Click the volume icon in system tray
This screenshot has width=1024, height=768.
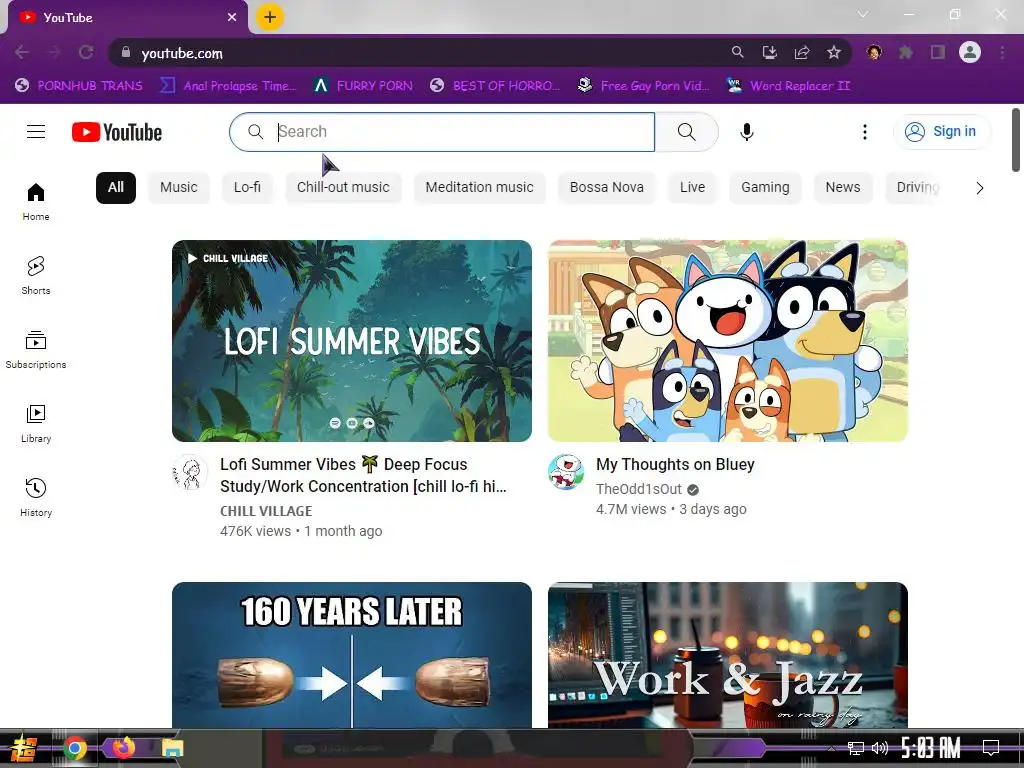pos(880,748)
